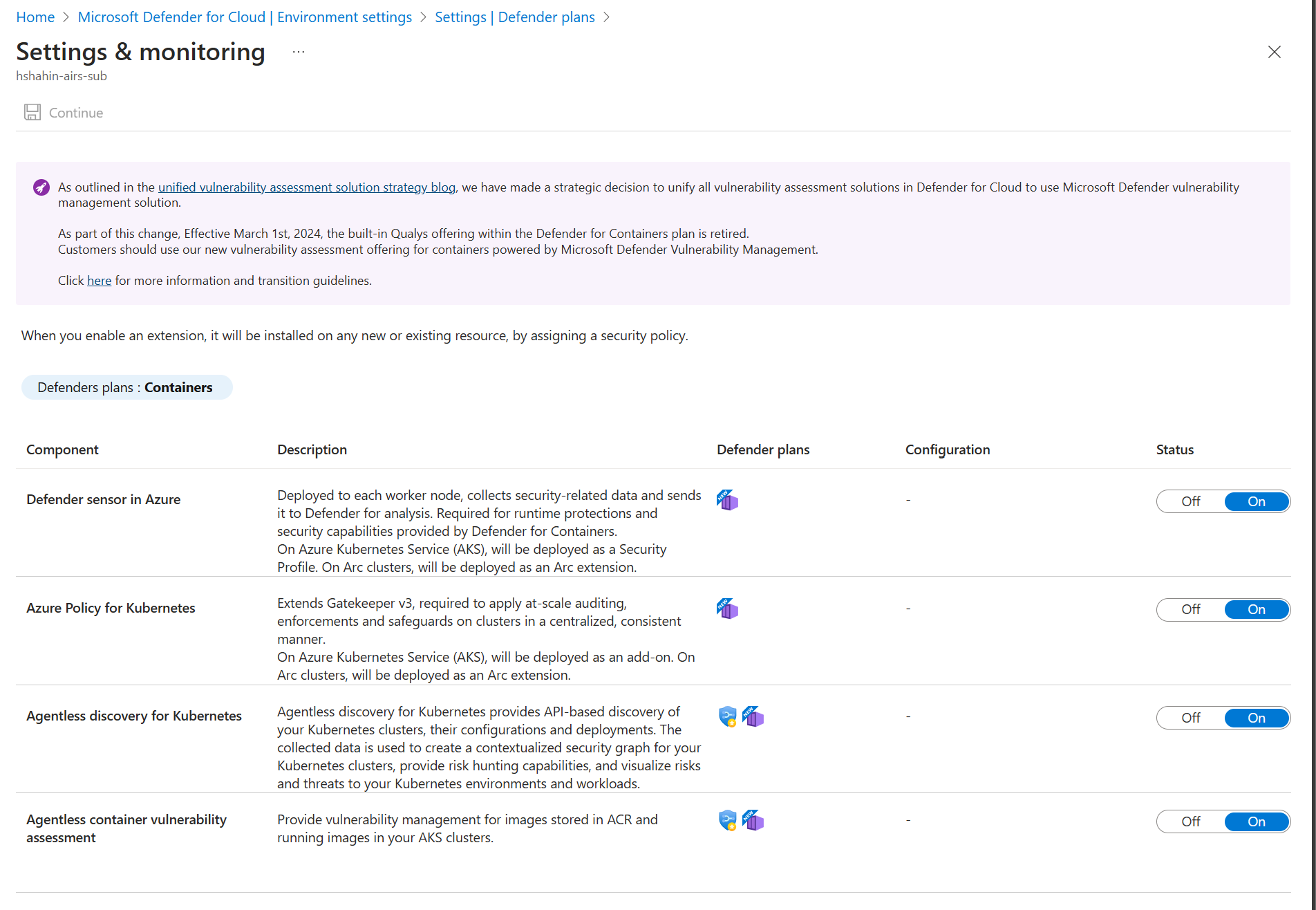The height and width of the screenshot is (910, 1316).
Task: Click Containers plan icon for Defender sensor row
Action: coord(727,500)
